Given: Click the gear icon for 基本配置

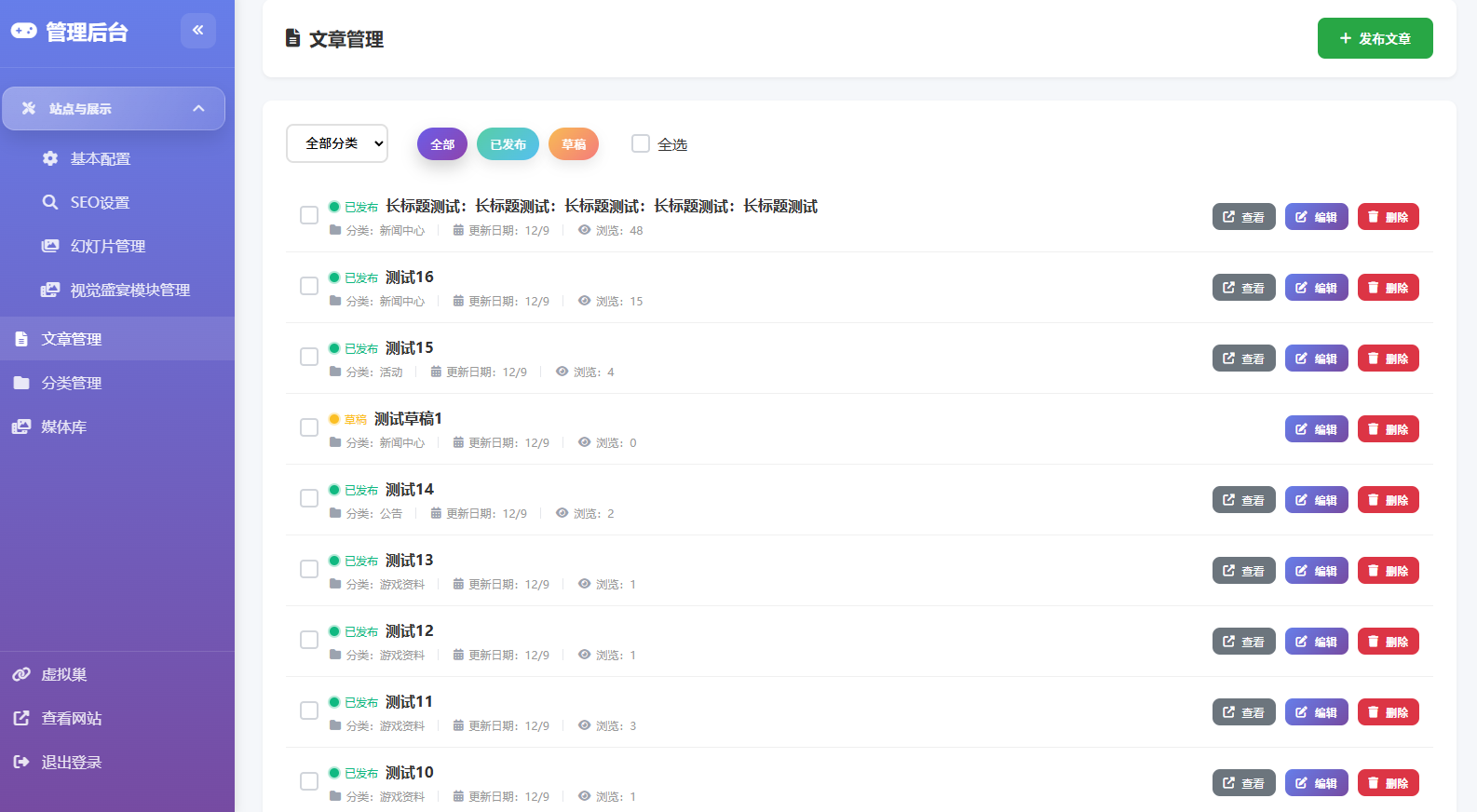Looking at the screenshot, I should coord(50,158).
